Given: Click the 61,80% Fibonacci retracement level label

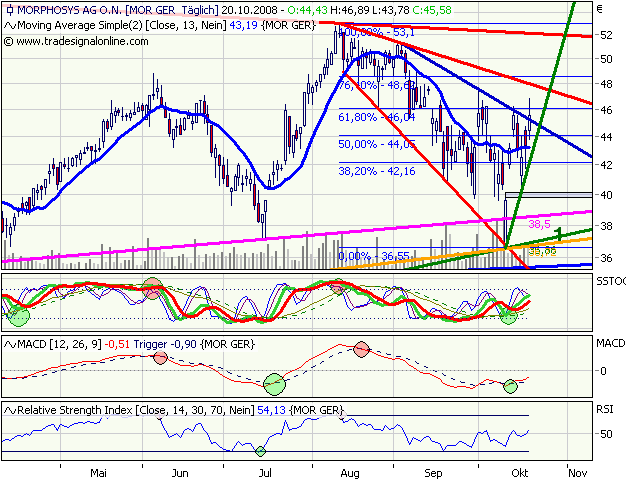Looking at the screenshot, I should [376, 117].
